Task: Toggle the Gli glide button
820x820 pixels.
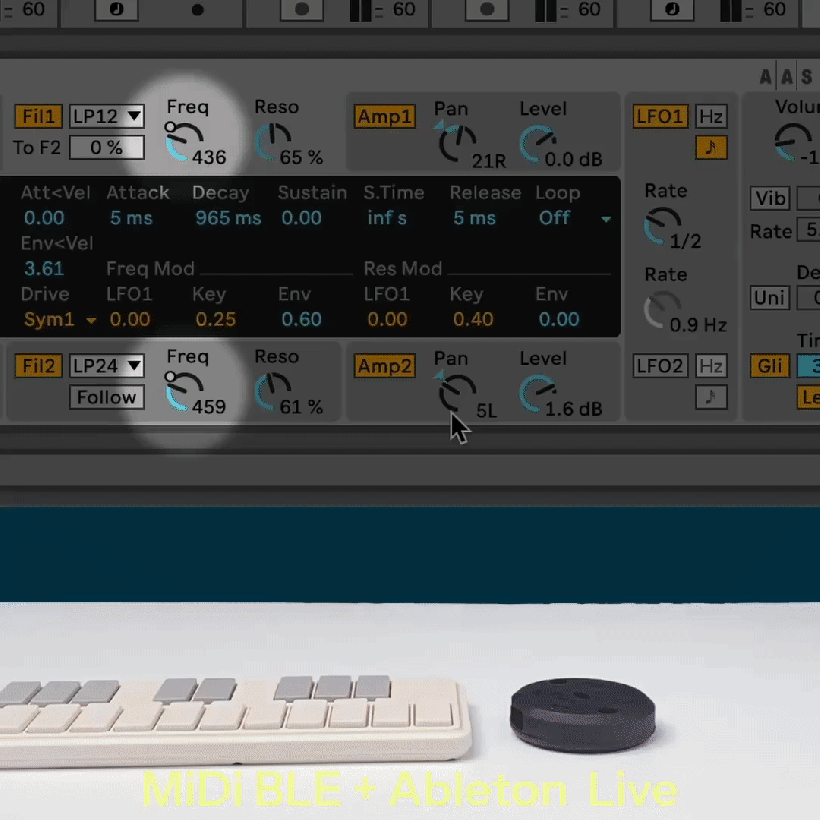Action: [770, 366]
